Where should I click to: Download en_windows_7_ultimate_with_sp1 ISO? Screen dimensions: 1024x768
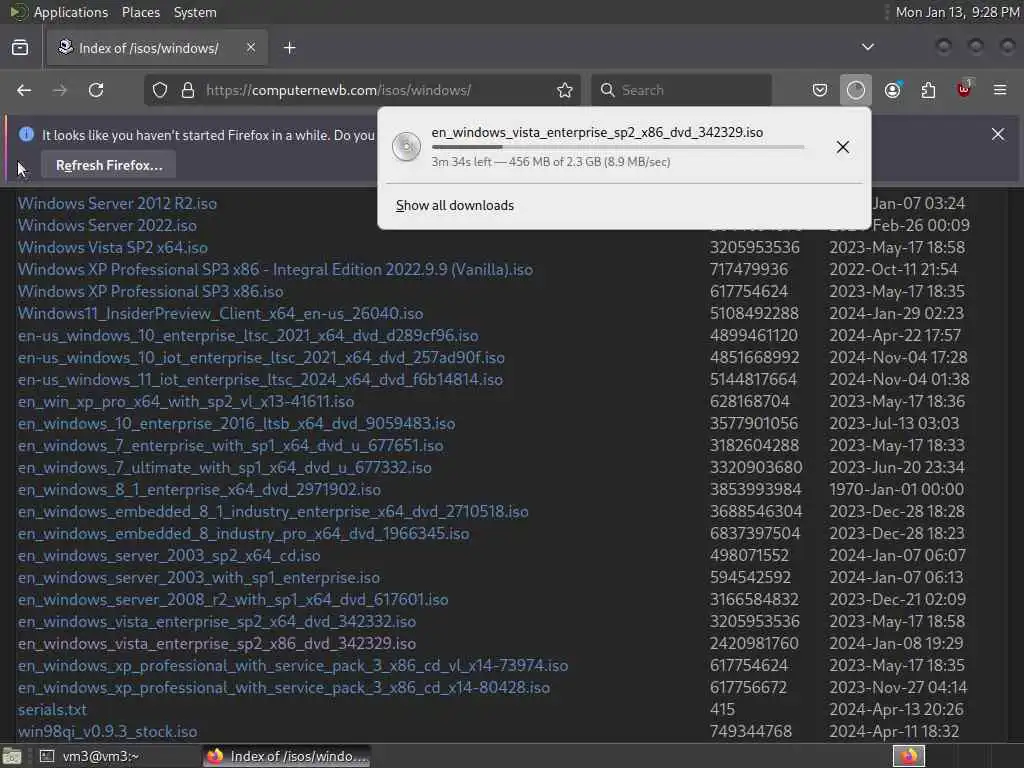(x=224, y=468)
